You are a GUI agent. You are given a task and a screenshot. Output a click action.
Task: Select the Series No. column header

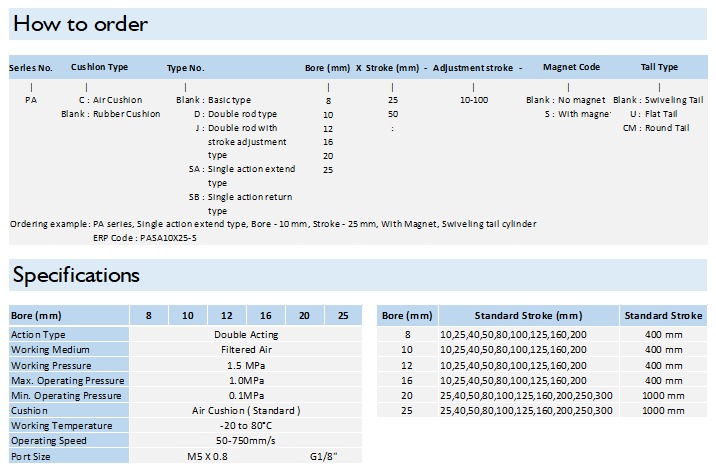(x=31, y=68)
